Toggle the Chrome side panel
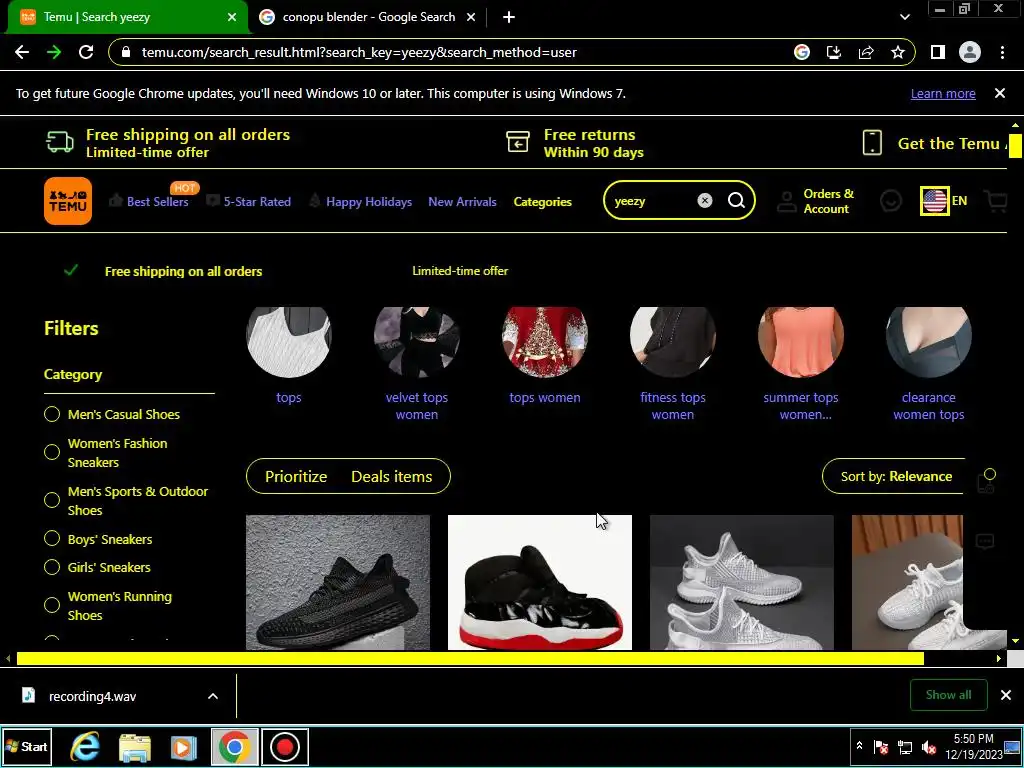1024x768 pixels. (938, 52)
